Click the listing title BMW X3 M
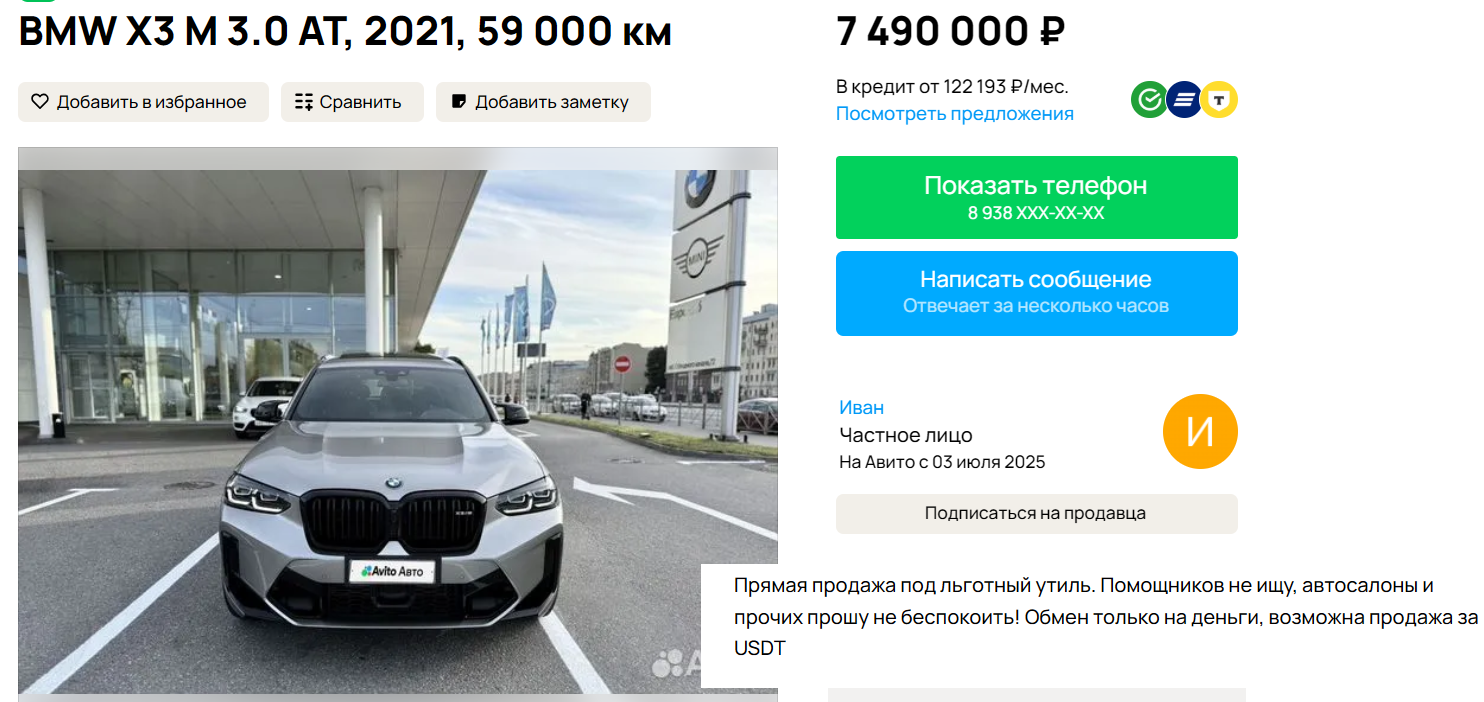 pyautogui.click(x=345, y=32)
